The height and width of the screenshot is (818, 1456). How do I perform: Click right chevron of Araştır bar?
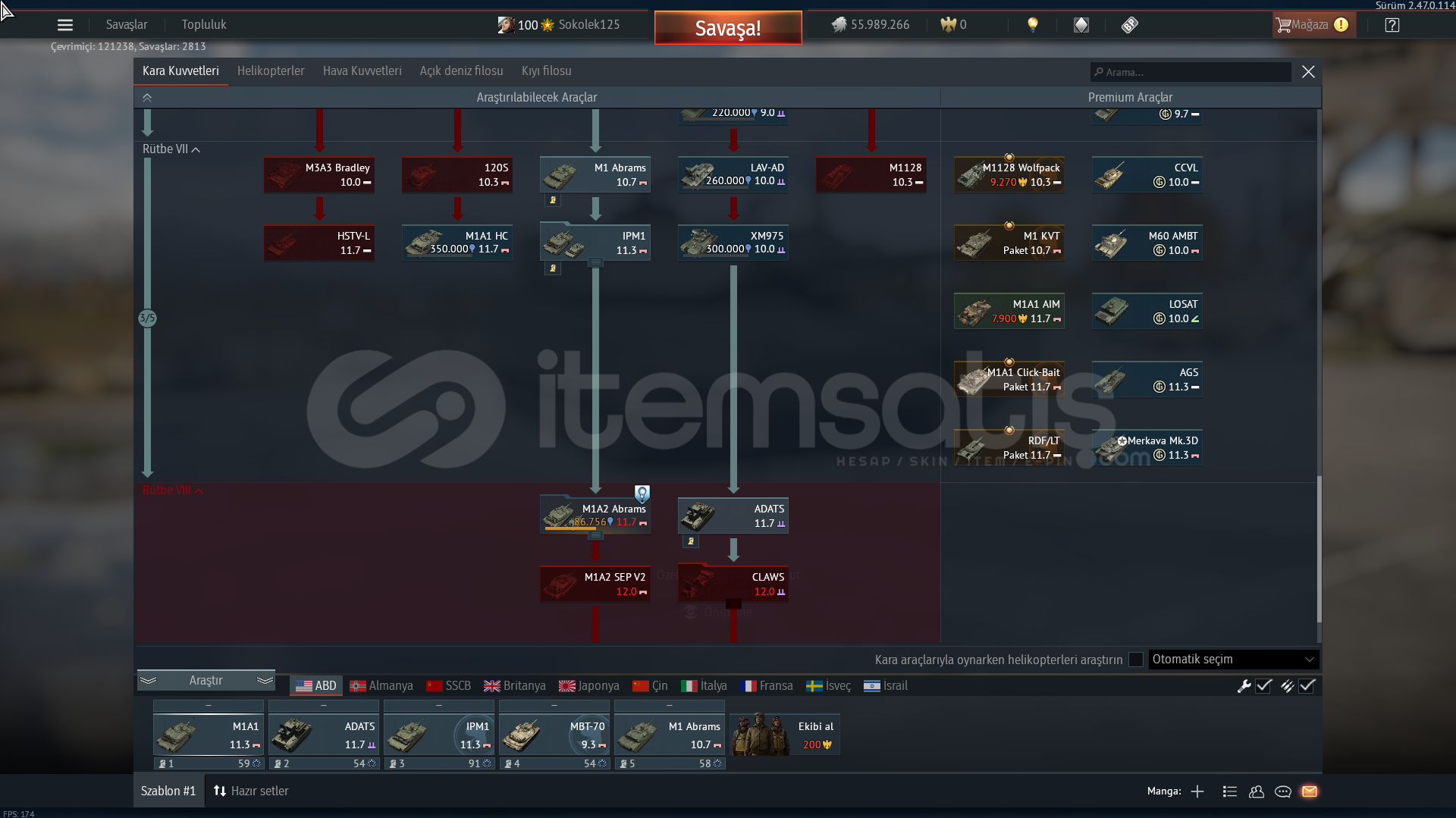(x=265, y=680)
